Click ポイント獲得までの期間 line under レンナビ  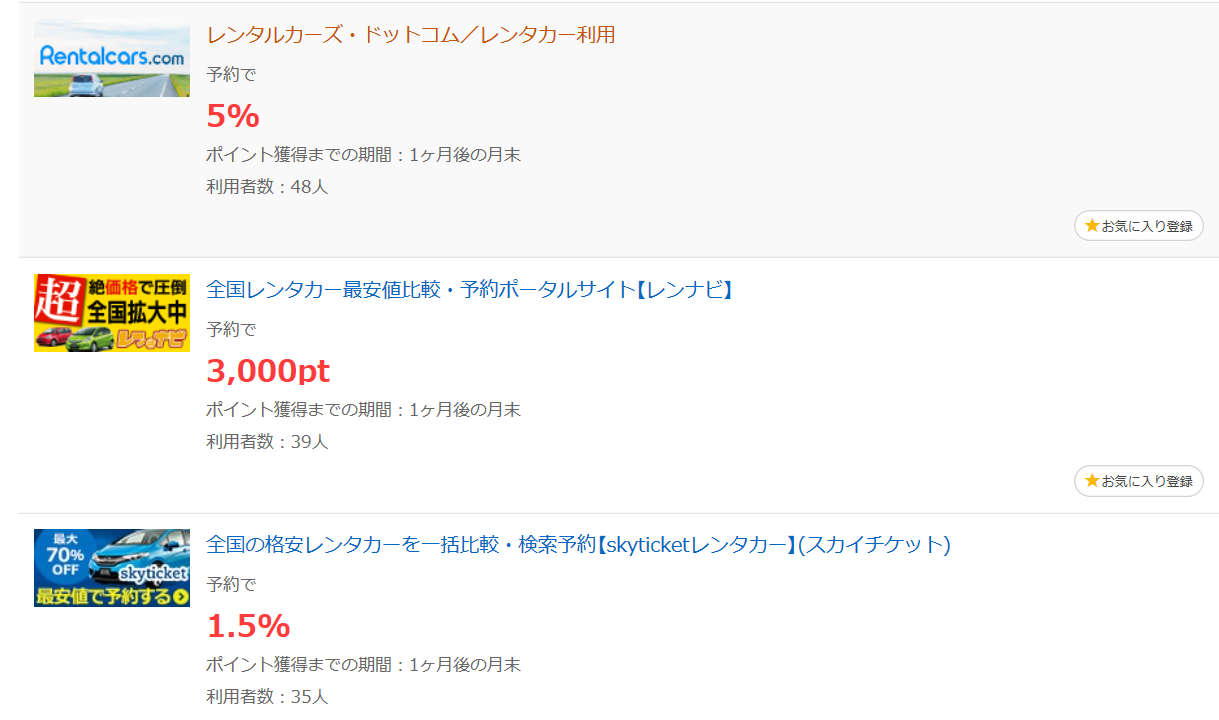click(364, 410)
